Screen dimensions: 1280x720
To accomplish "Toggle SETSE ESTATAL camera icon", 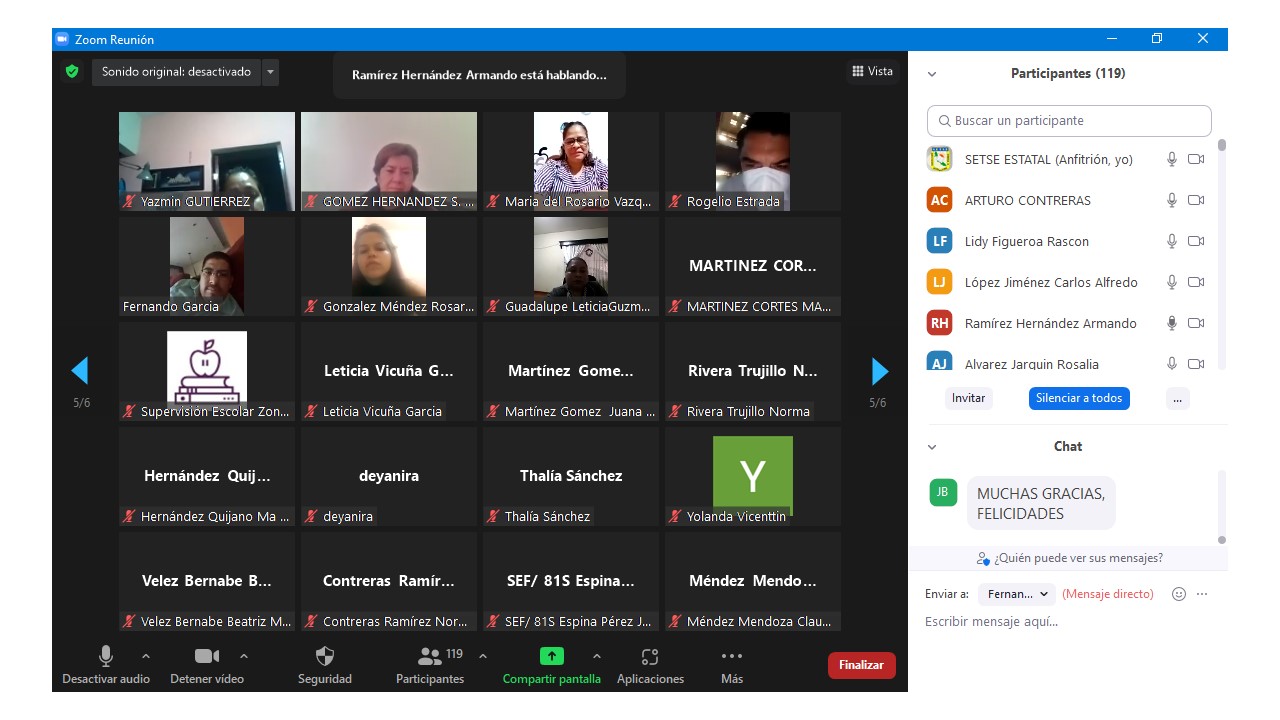I will pyautogui.click(x=1196, y=159).
